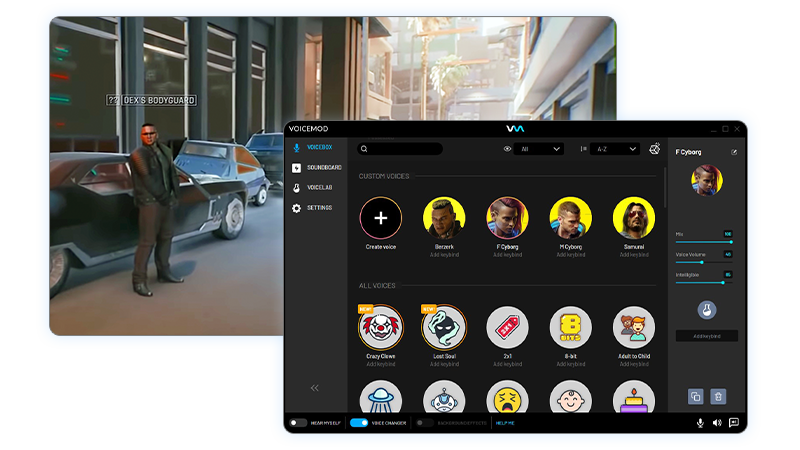800x450 pixels.
Task: Click Add keybind button in F Cyborg panel
Action: point(707,336)
